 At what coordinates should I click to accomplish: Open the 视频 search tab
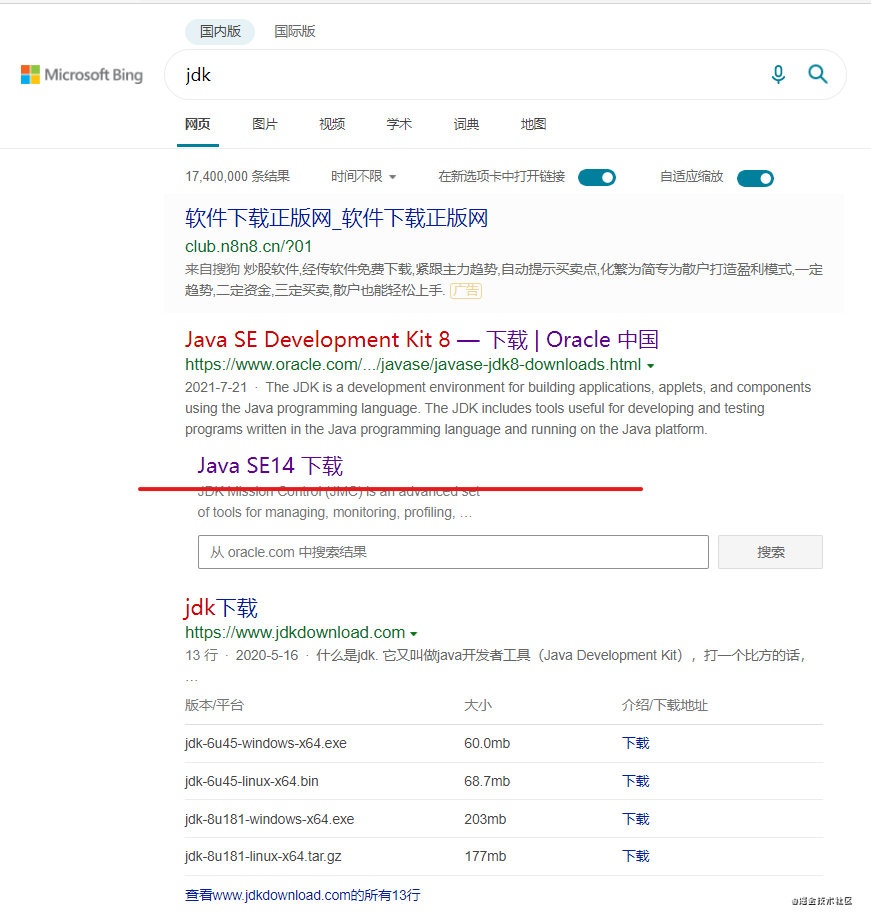coord(331,123)
